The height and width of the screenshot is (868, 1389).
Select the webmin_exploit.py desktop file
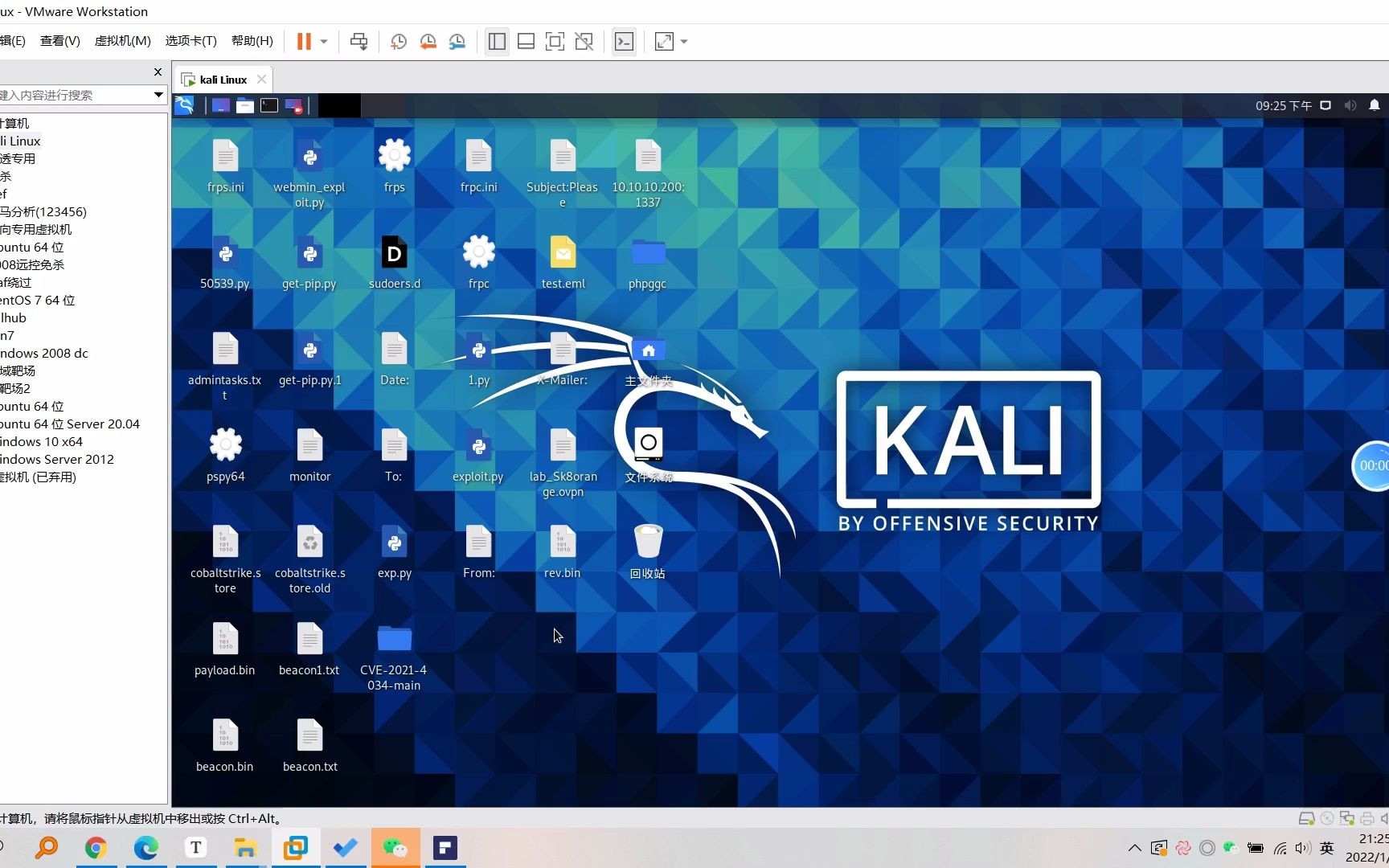tap(309, 173)
